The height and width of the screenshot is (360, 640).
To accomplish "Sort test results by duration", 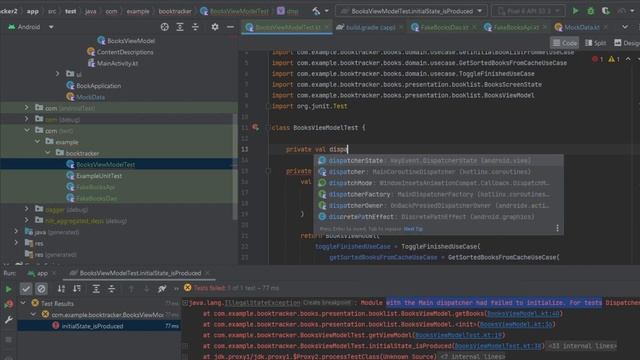I will pos(77,289).
